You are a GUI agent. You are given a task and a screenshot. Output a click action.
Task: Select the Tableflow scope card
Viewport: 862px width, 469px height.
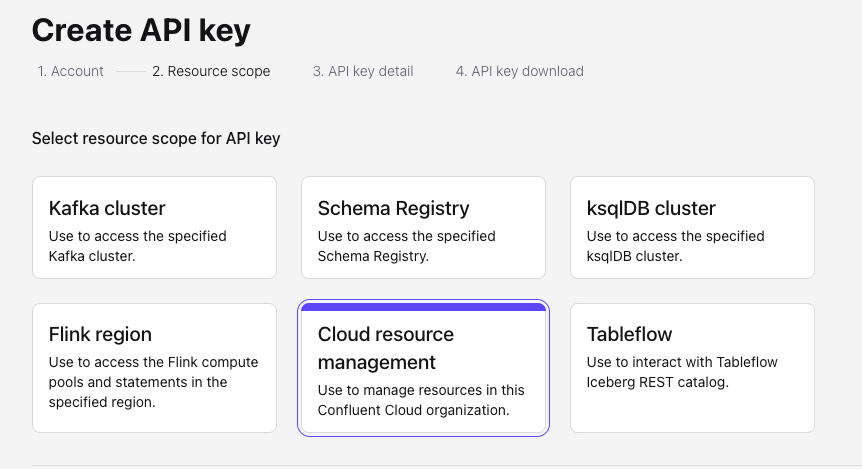pos(692,367)
